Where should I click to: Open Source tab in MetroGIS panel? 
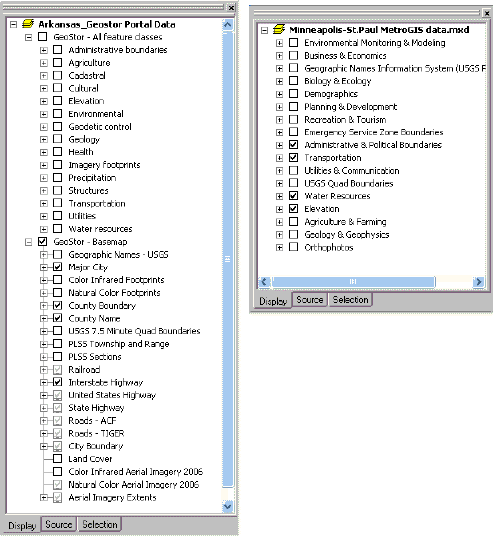(310, 299)
